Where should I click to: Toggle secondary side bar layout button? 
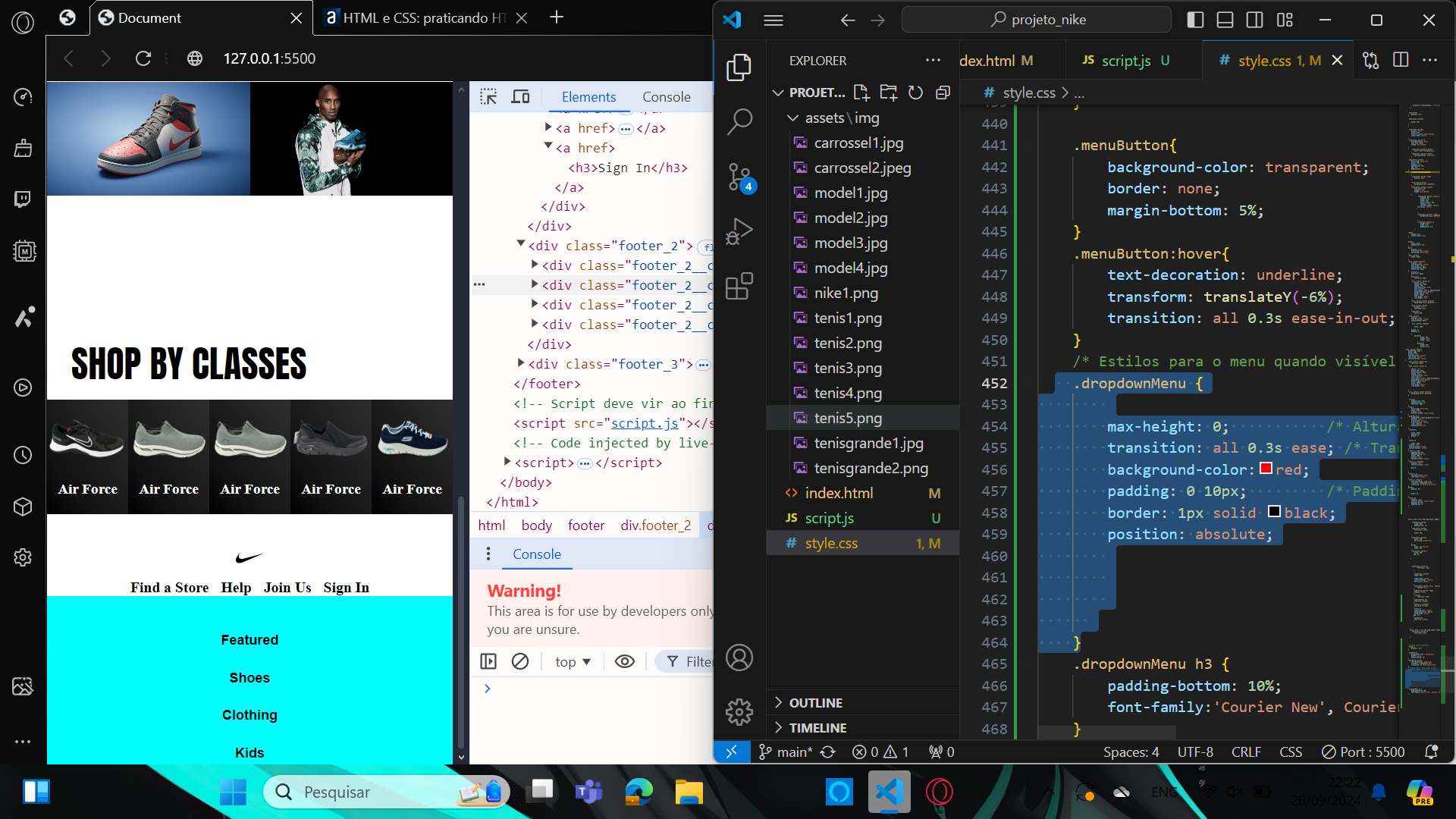pyautogui.click(x=1254, y=20)
